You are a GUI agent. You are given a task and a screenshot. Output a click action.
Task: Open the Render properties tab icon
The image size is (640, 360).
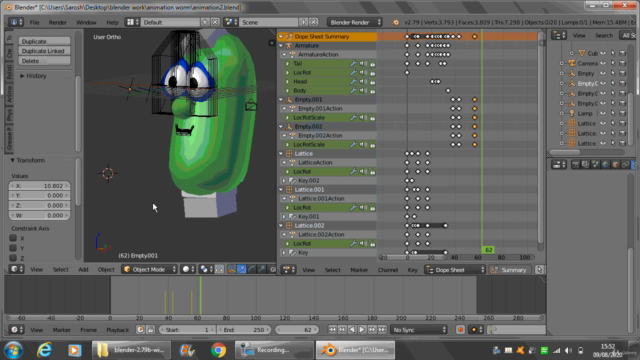click(x=576, y=164)
